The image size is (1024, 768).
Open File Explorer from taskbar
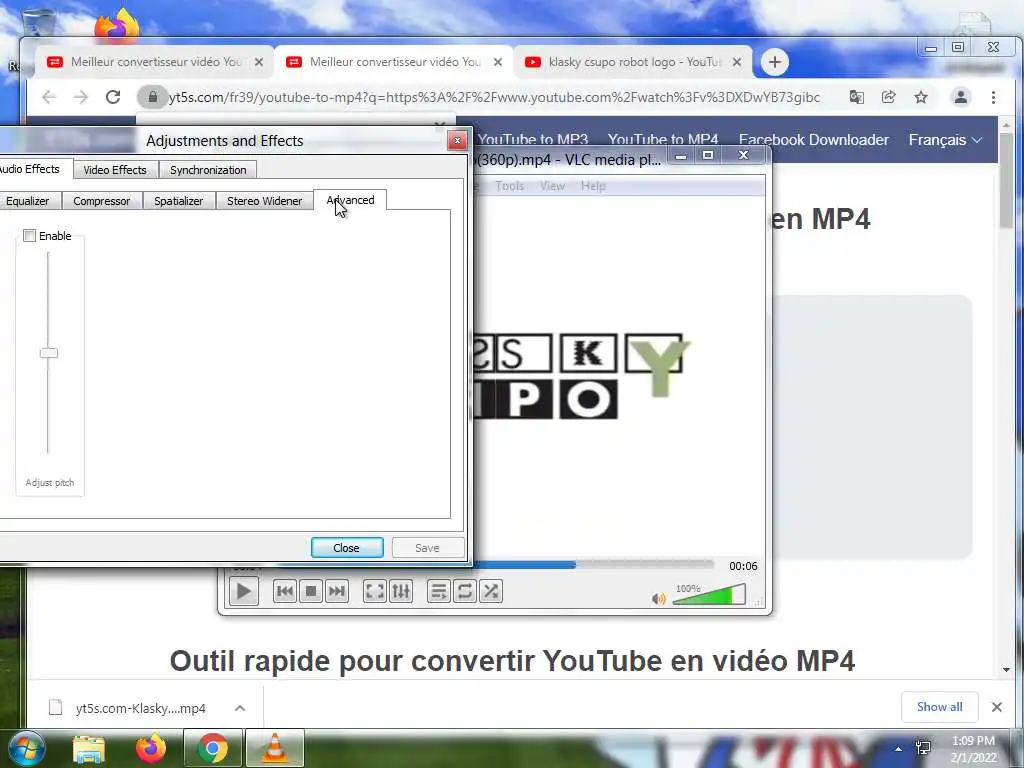[x=89, y=749]
